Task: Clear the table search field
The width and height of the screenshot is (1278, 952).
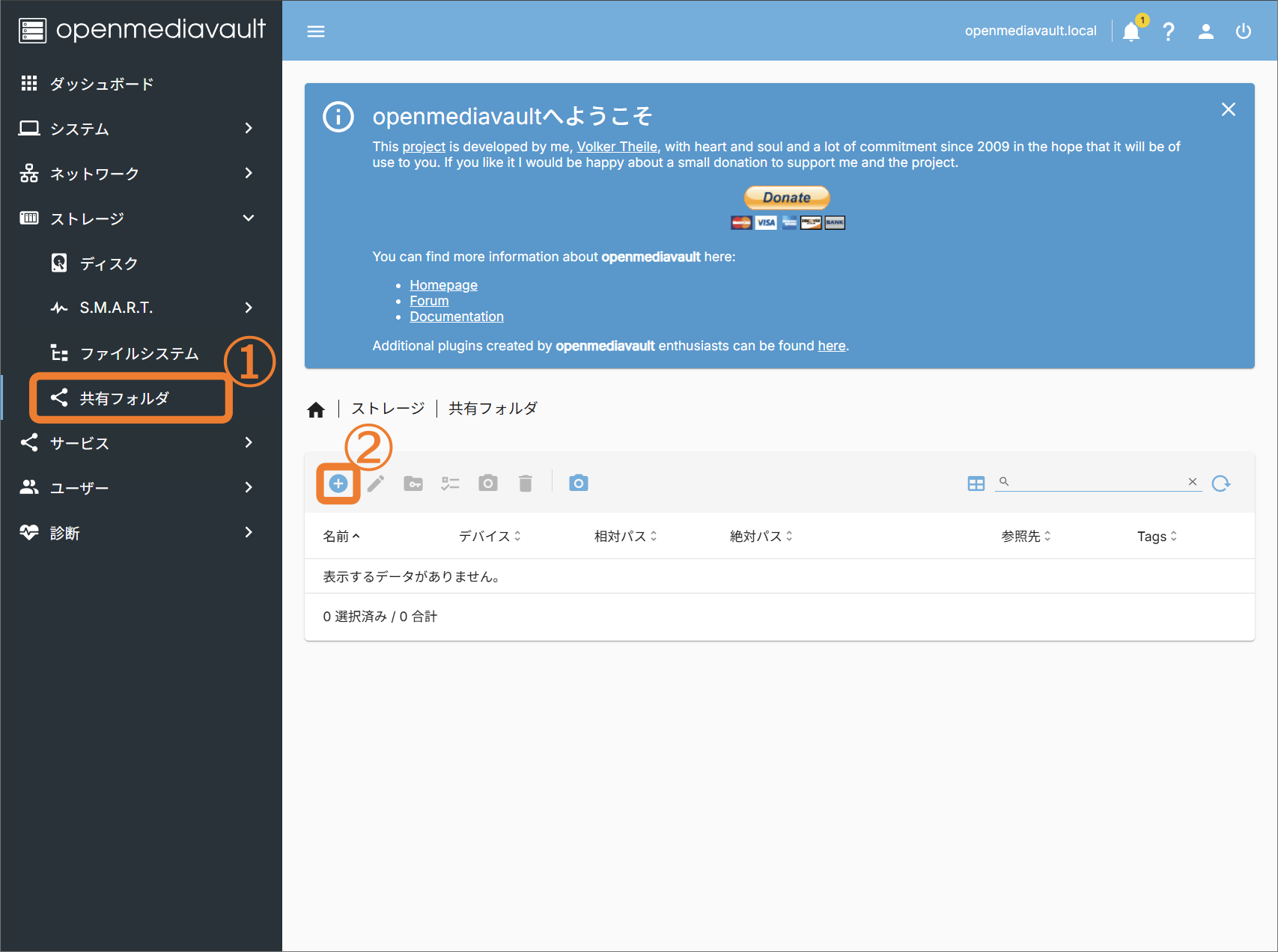Action: pos(1193,482)
